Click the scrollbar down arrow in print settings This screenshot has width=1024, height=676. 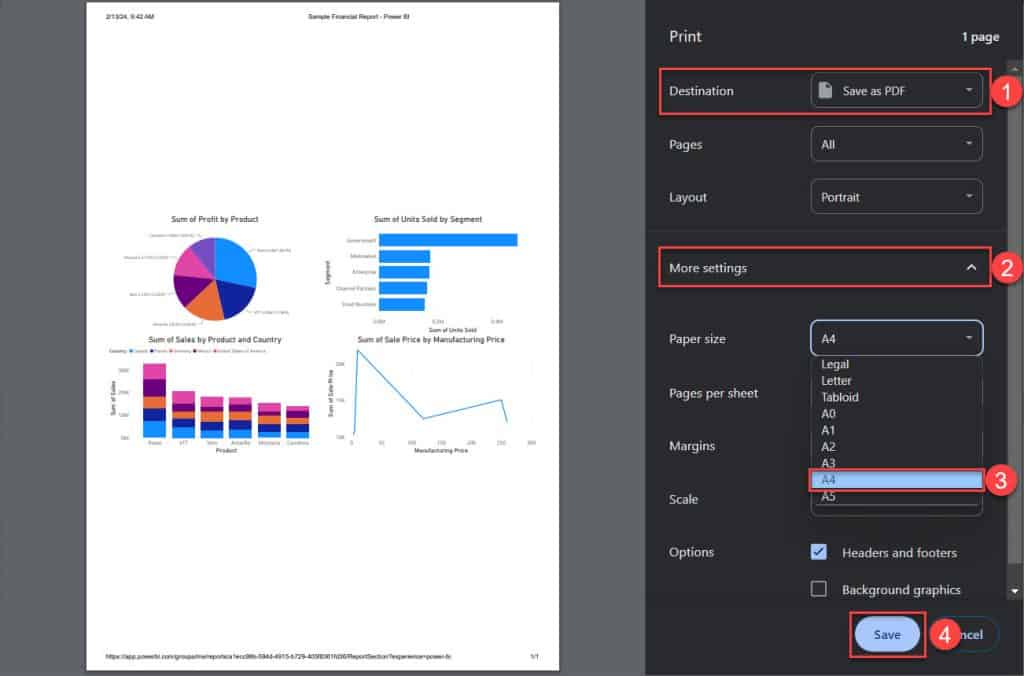coord(1014,591)
